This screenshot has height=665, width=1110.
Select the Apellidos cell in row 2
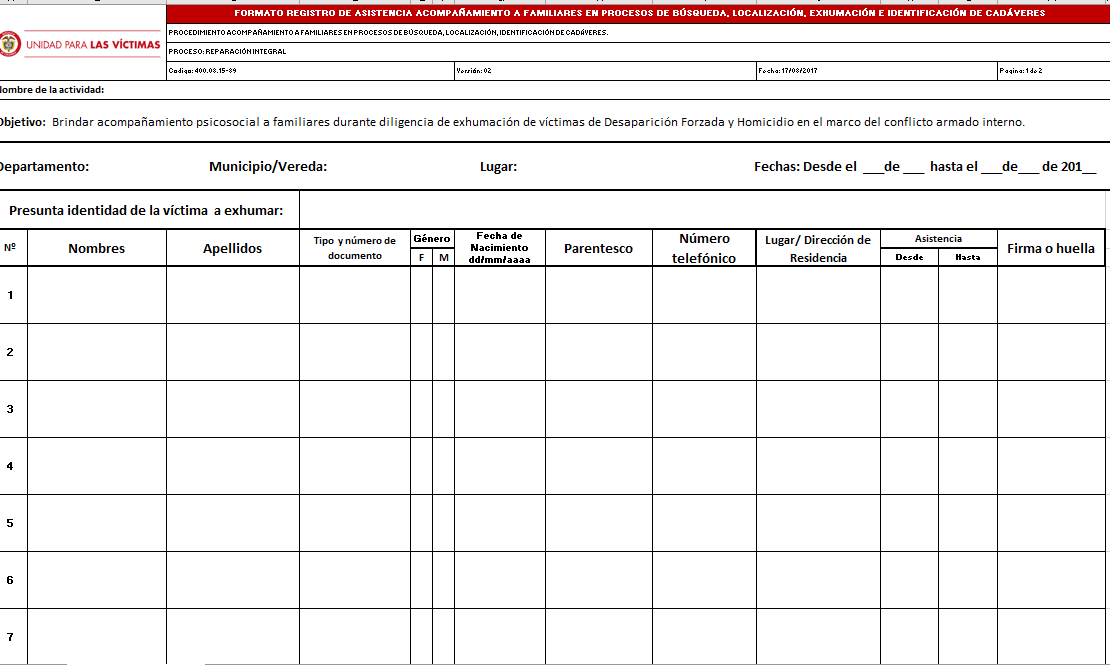click(x=233, y=352)
